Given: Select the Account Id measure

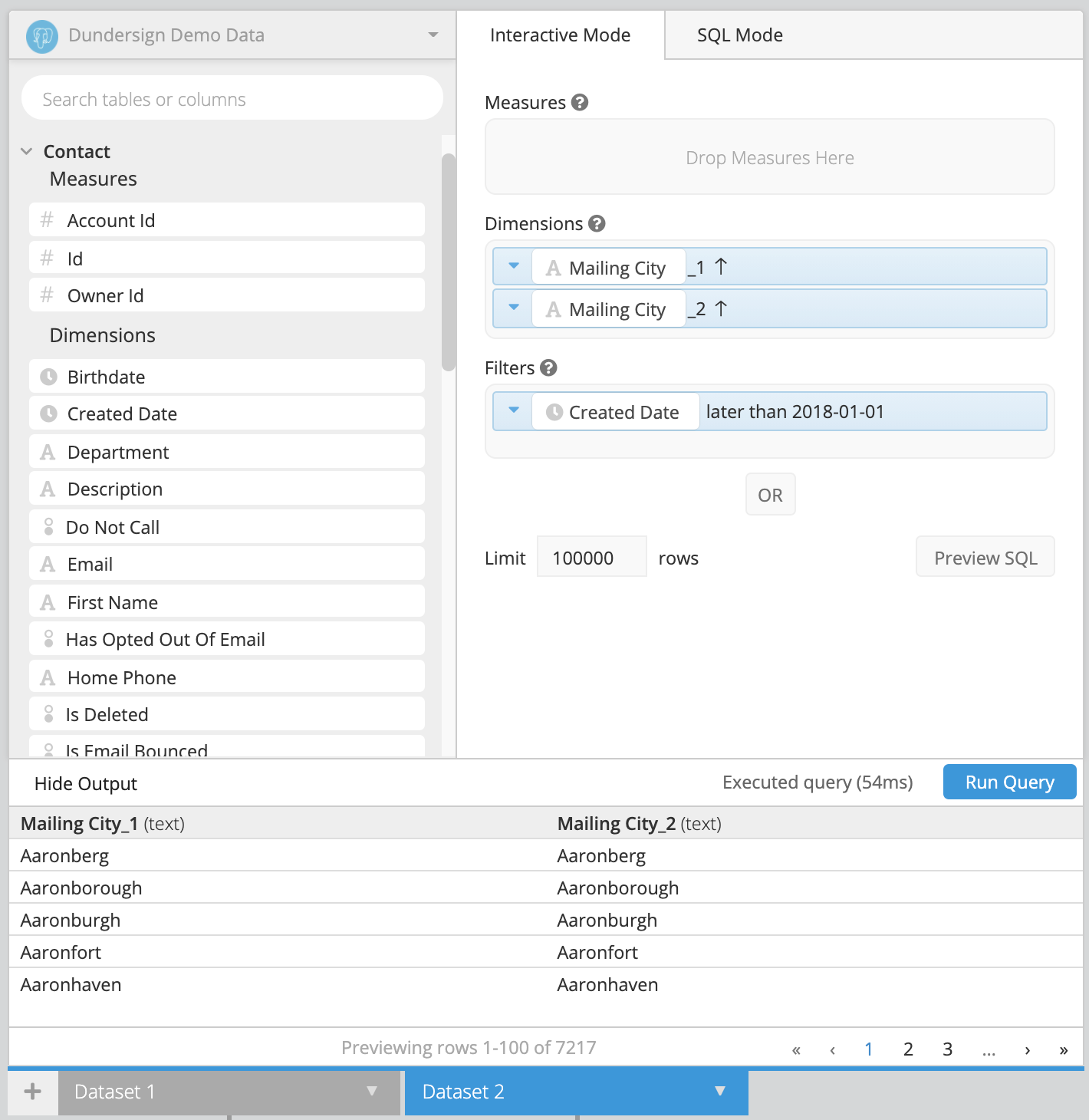Looking at the screenshot, I should (x=227, y=220).
